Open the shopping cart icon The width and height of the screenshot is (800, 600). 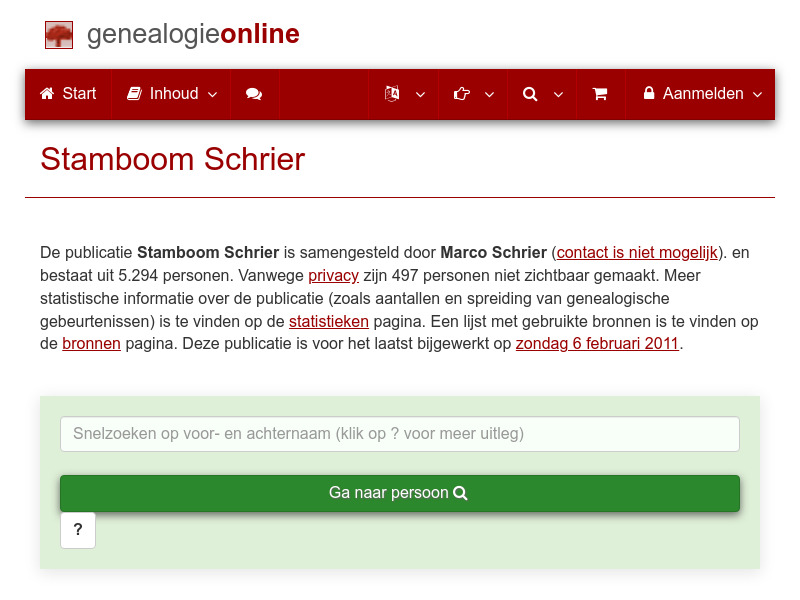600,93
